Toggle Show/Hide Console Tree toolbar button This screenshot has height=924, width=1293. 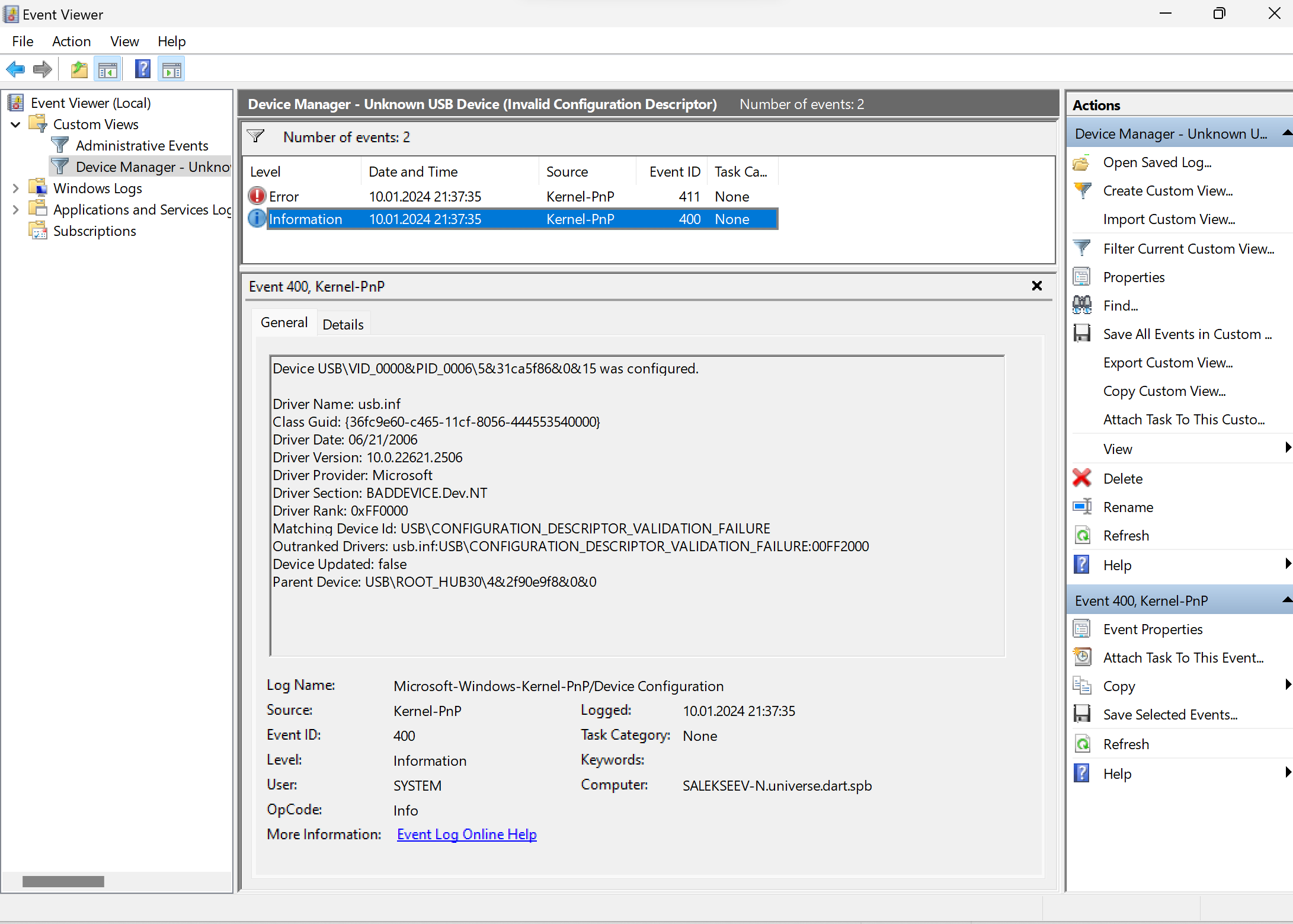tap(108, 70)
